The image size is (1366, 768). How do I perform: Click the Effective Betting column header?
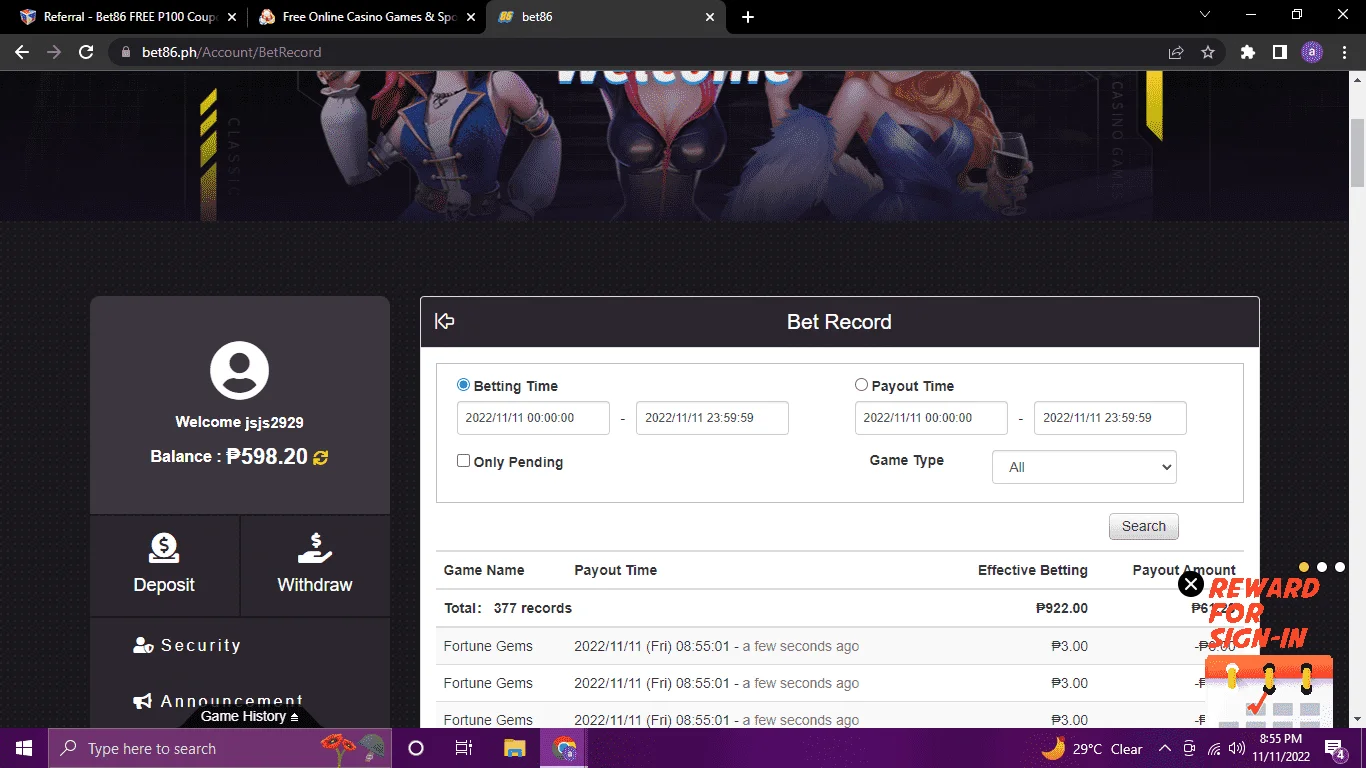point(1033,570)
